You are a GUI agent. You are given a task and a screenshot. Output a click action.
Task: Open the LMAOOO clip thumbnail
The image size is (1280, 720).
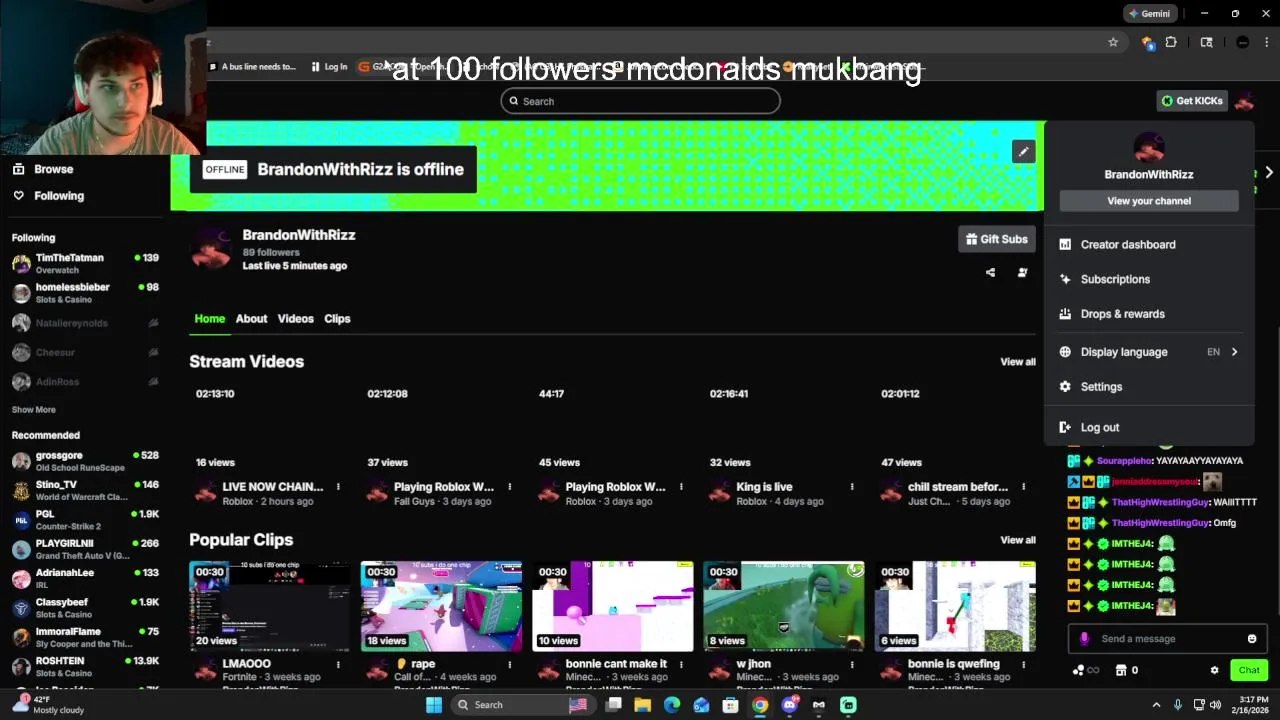[x=270, y=606]
